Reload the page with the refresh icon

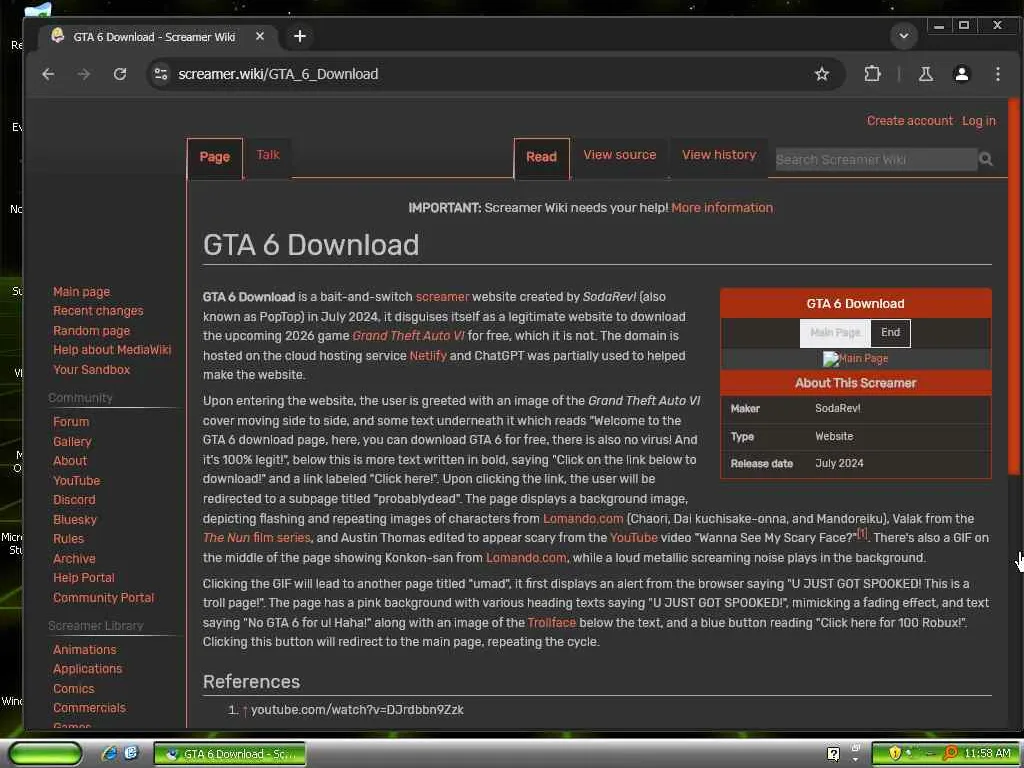click(x=120, y=74)
